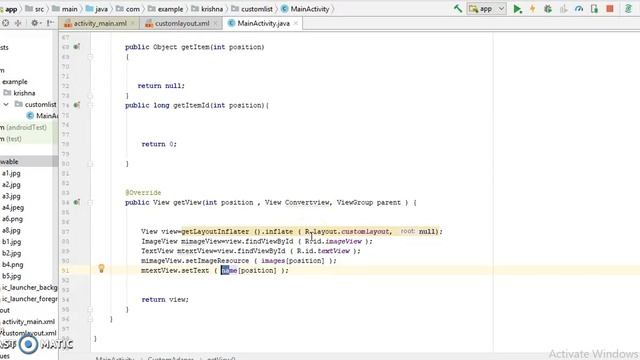Click the Make Project hammer icon

click(458, 9)
